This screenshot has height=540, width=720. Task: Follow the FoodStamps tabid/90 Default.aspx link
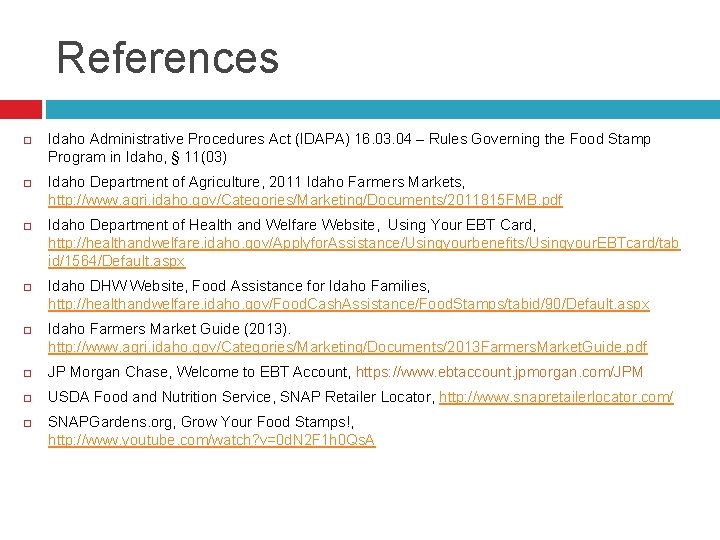point(349,304)
